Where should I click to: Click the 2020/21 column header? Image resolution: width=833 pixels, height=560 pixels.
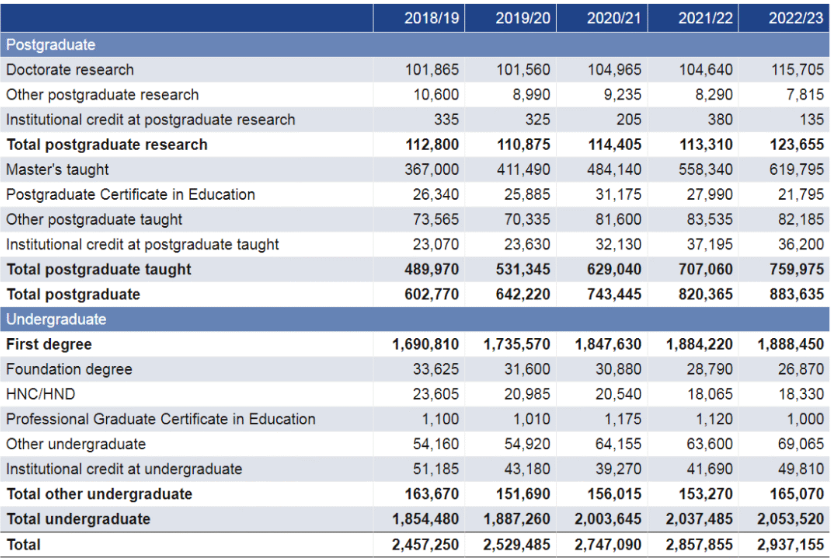pos(614,18)
